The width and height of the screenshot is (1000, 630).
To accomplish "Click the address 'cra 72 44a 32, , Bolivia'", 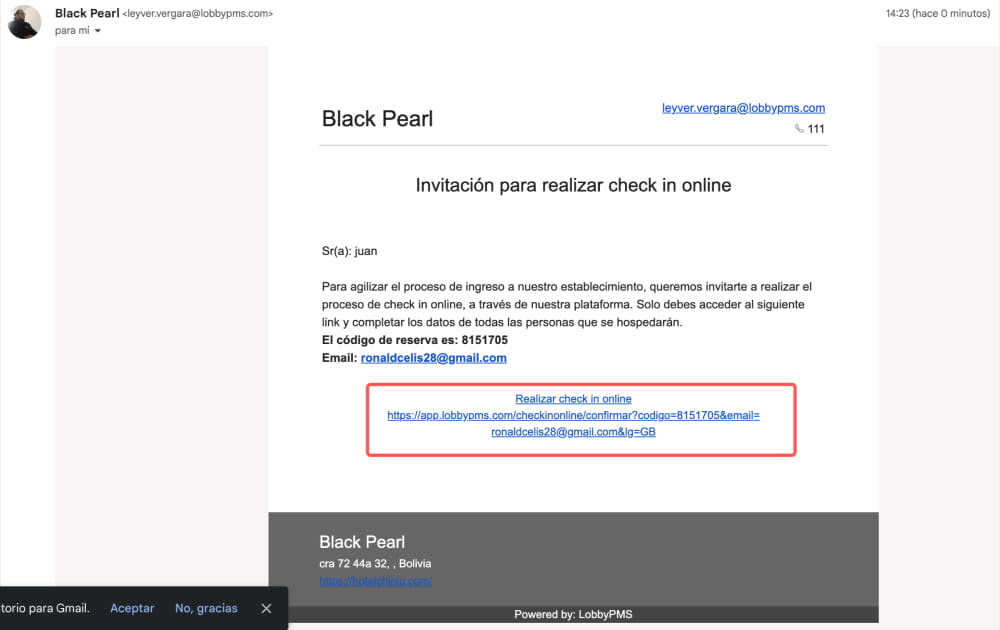I will coord(375,563).
